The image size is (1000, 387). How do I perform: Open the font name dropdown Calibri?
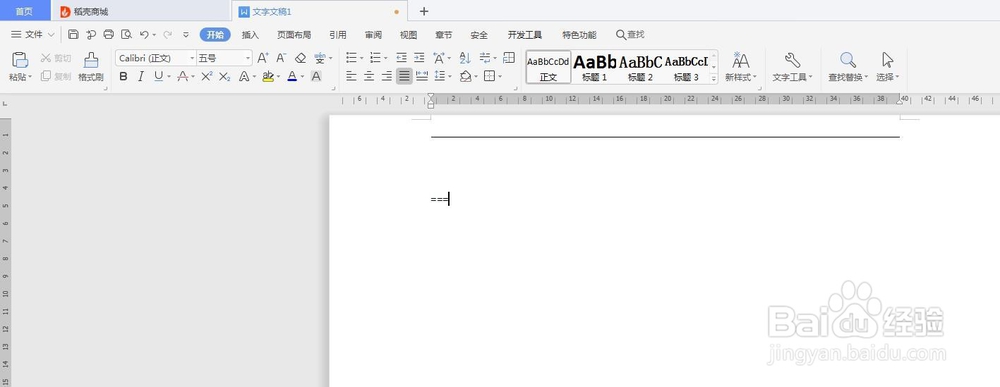tap(192, 58)
